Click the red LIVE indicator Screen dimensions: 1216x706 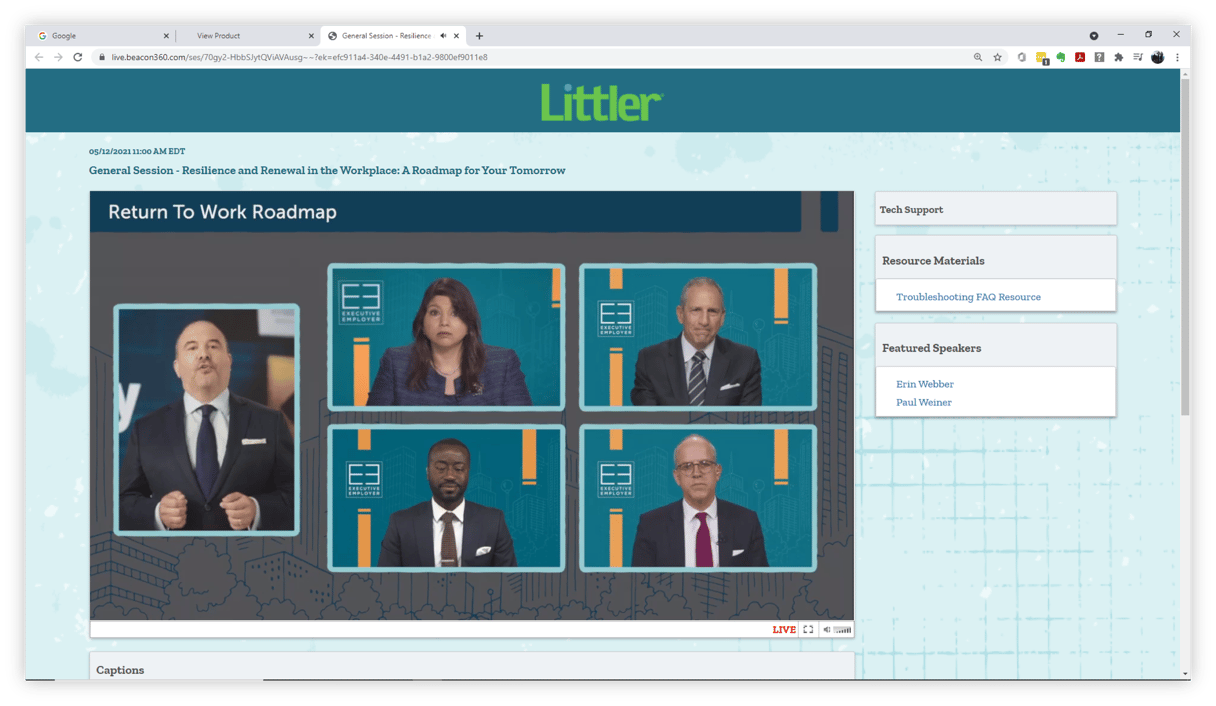[x=784, y=630]
